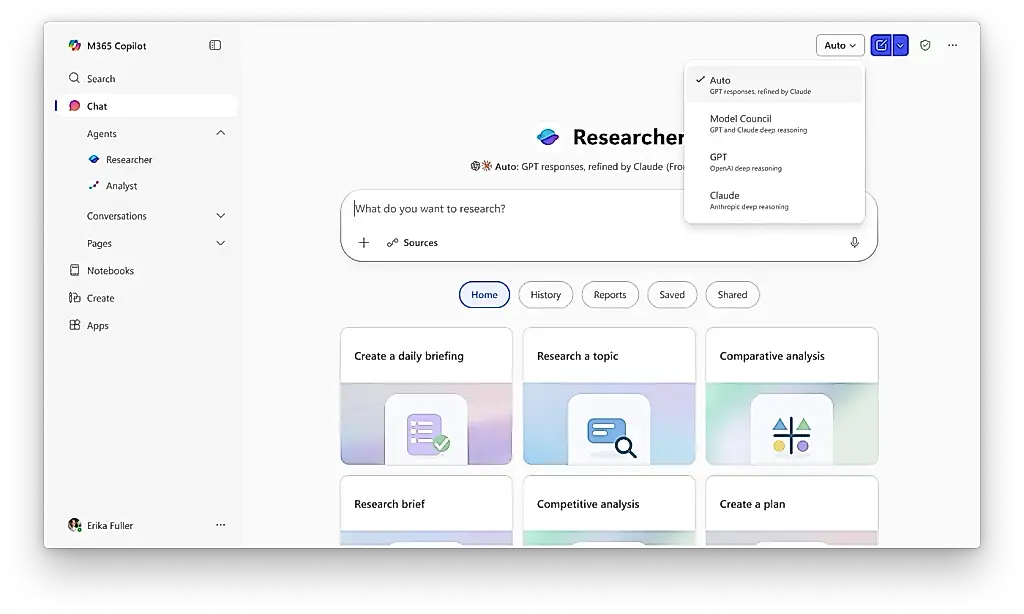
Task: Switch to the Saved tab
Action: [672, 295]
